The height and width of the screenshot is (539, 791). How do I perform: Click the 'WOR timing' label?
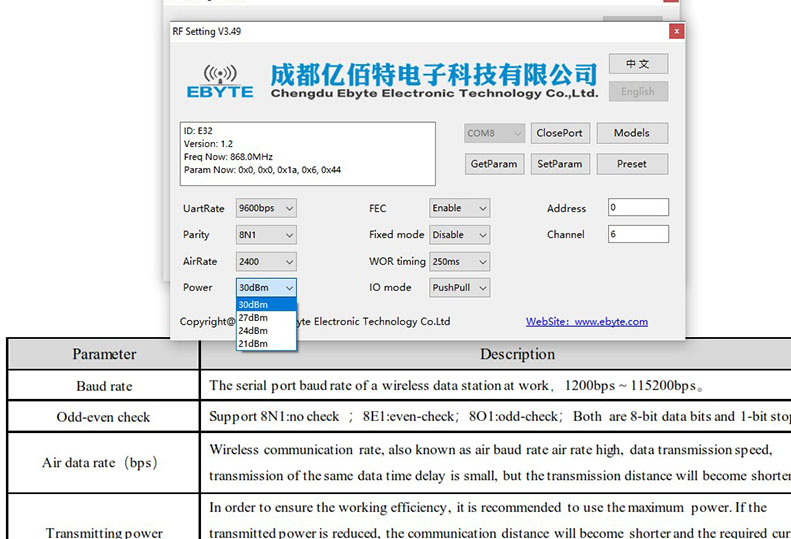(398, 261)
